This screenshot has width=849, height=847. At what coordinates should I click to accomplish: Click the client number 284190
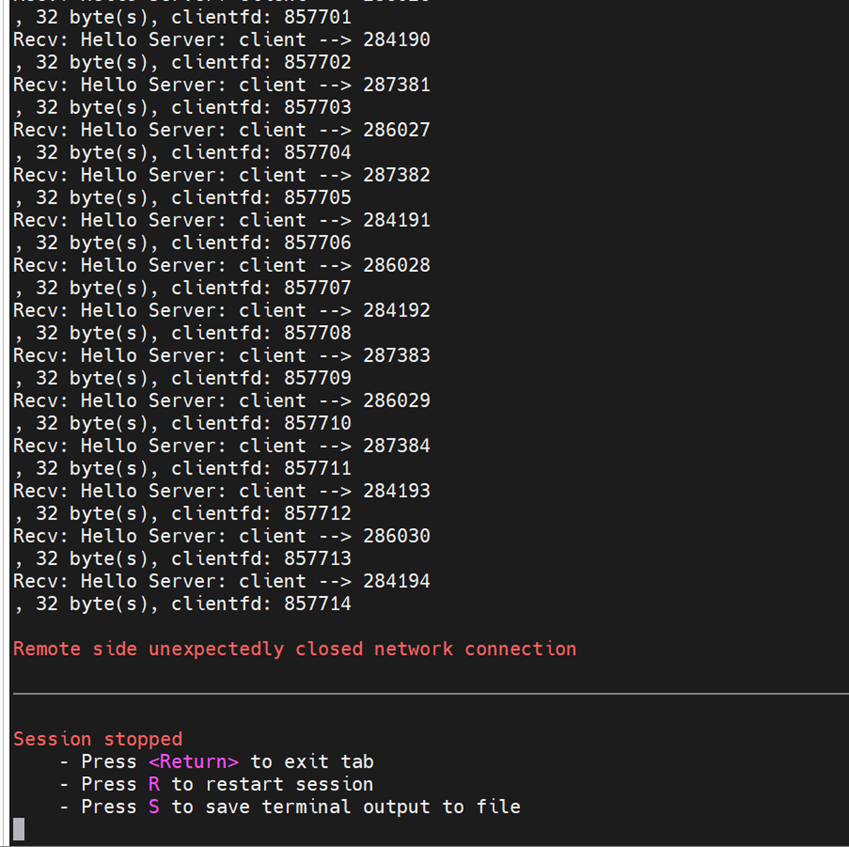(397, 40)
